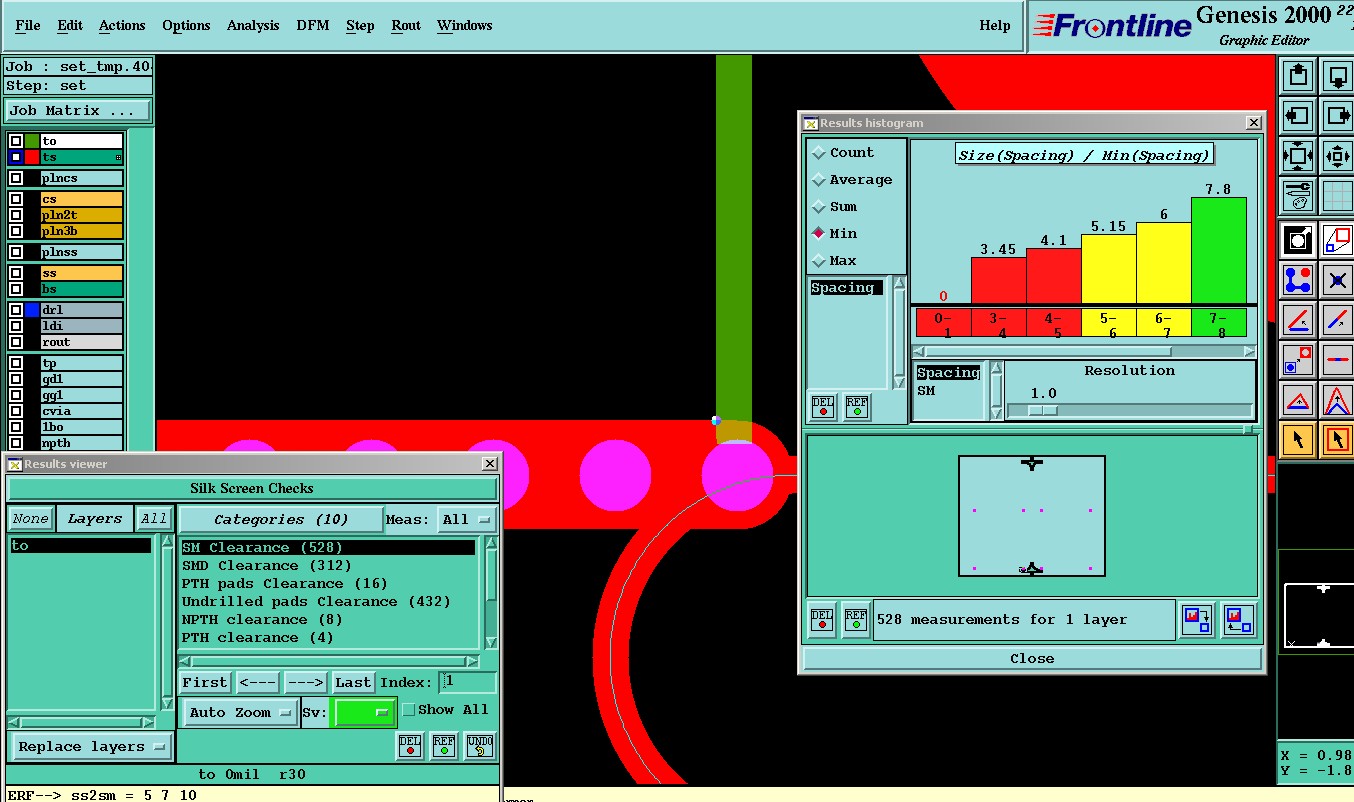Click the blue X over circle icon
The height and width of the screenshot is (802, 1354).
(x=1338, y=280)
